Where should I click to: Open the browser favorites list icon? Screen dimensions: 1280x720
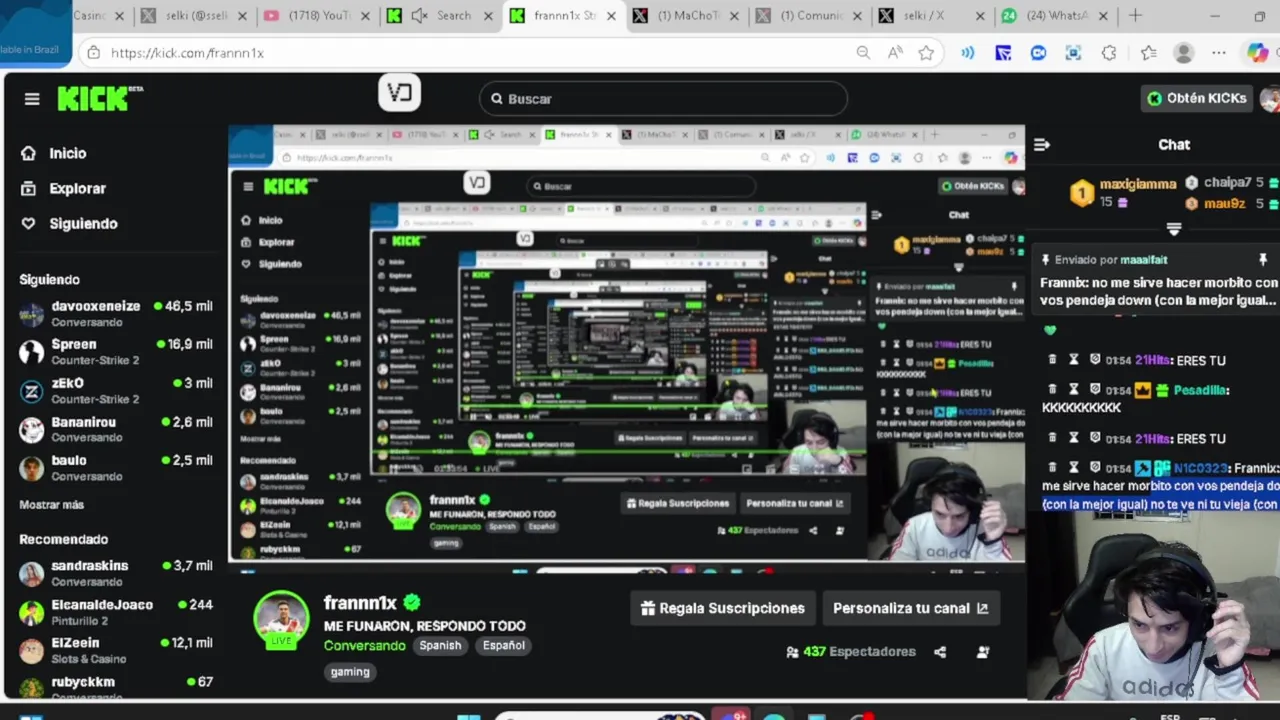point(1148,53)
